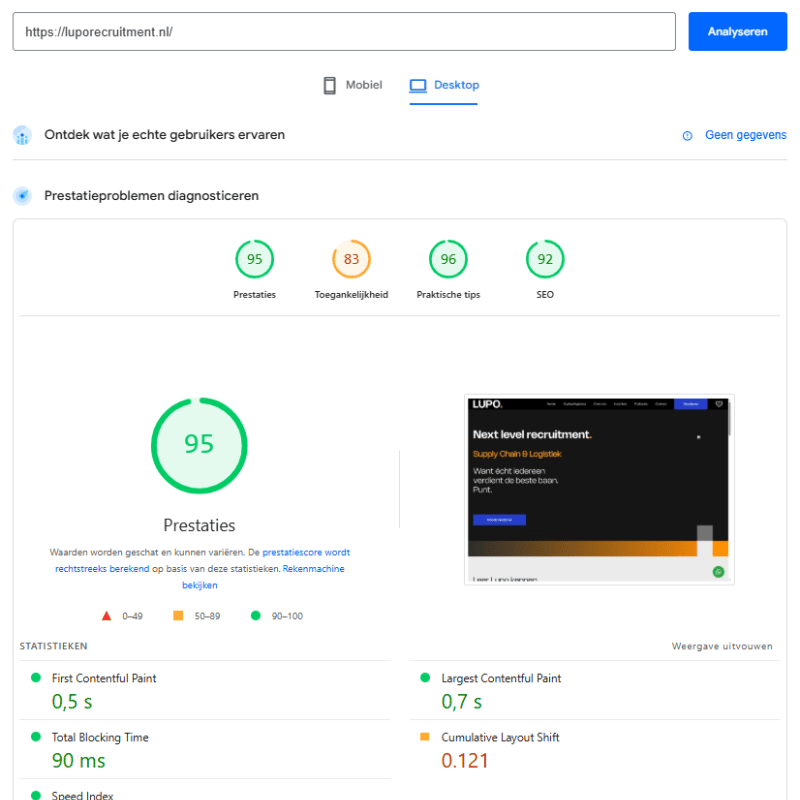This screenshot has height=800, width=800.
Task: Expand view via Weergave uitvouwen
Action: pos(722,646)
